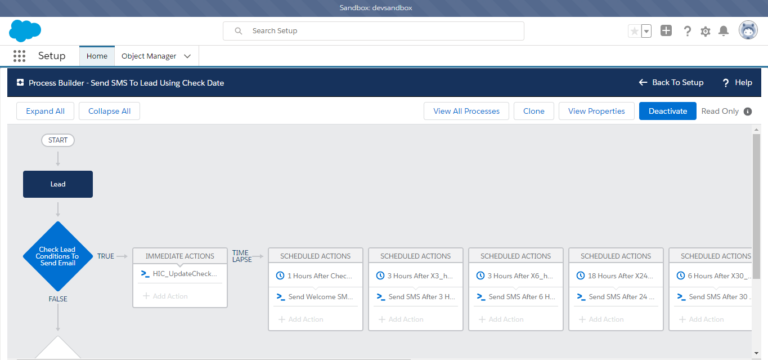Deactivate the process
The image size is (768, 360).
[x=668, y=111]
